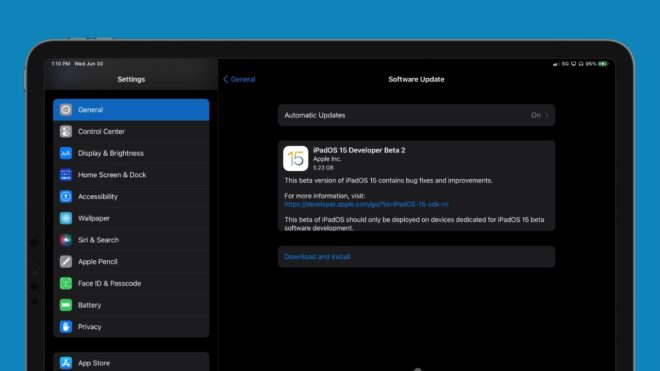Tap the Settings sidebar title
This screenshot has height=371, width=660.
[x=131, y=79]
